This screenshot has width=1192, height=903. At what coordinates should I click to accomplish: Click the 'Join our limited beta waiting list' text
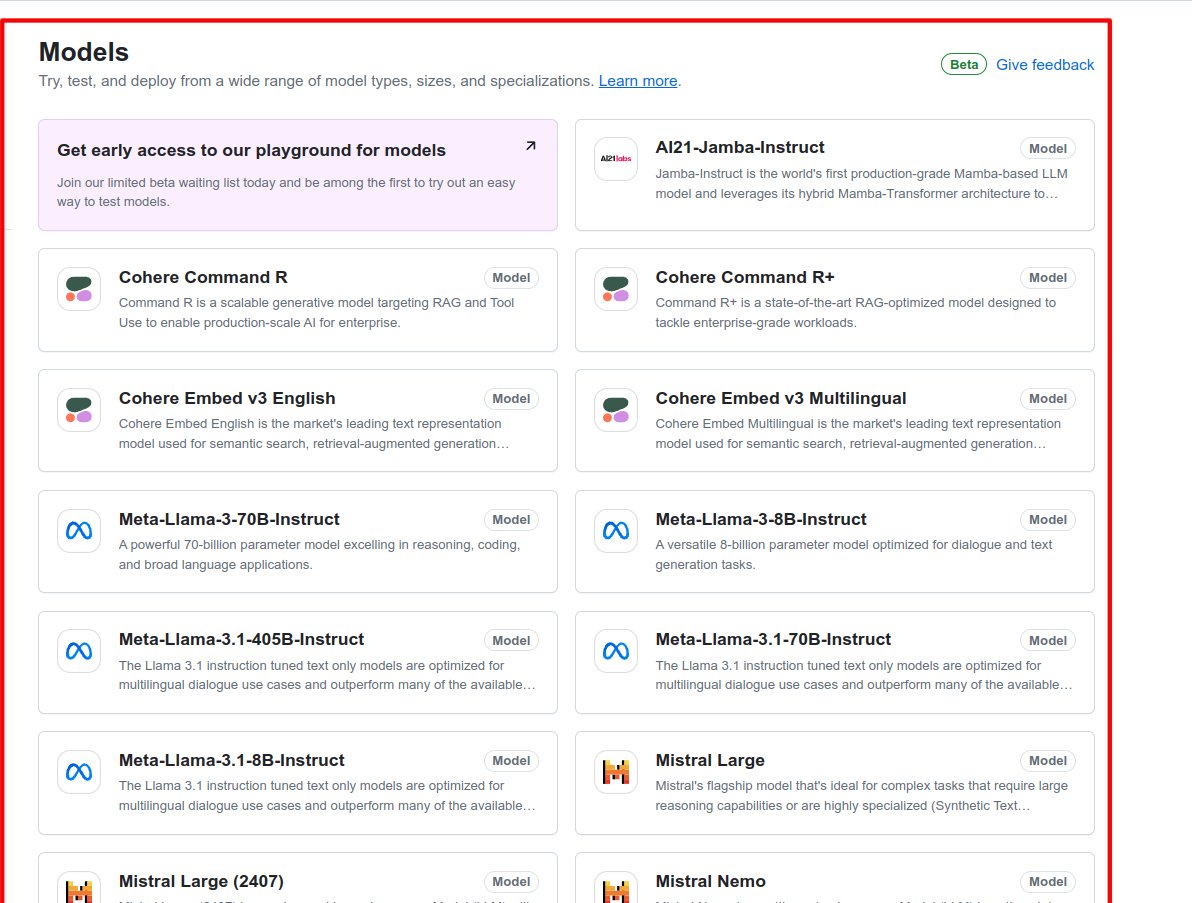[x=286, y=192]
